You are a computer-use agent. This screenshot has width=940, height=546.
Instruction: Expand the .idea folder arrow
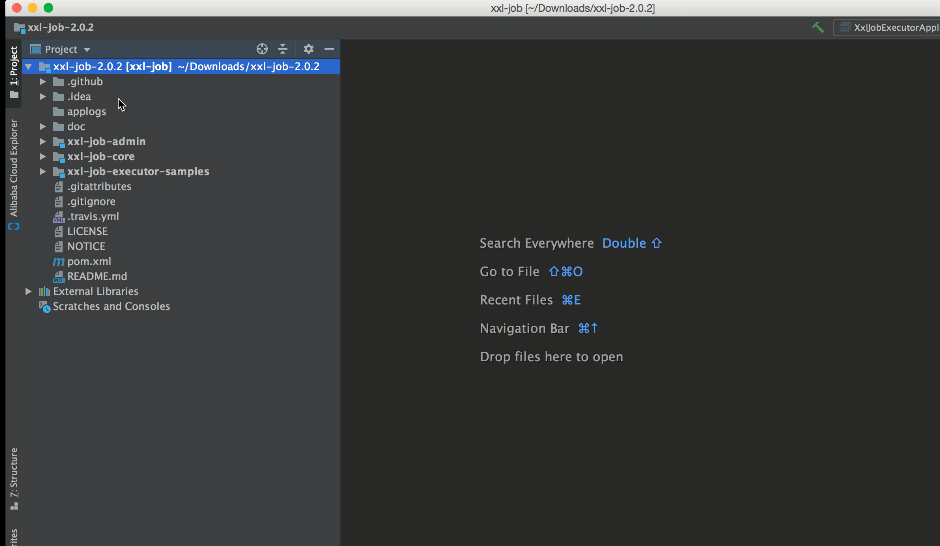tap(43, 96)
